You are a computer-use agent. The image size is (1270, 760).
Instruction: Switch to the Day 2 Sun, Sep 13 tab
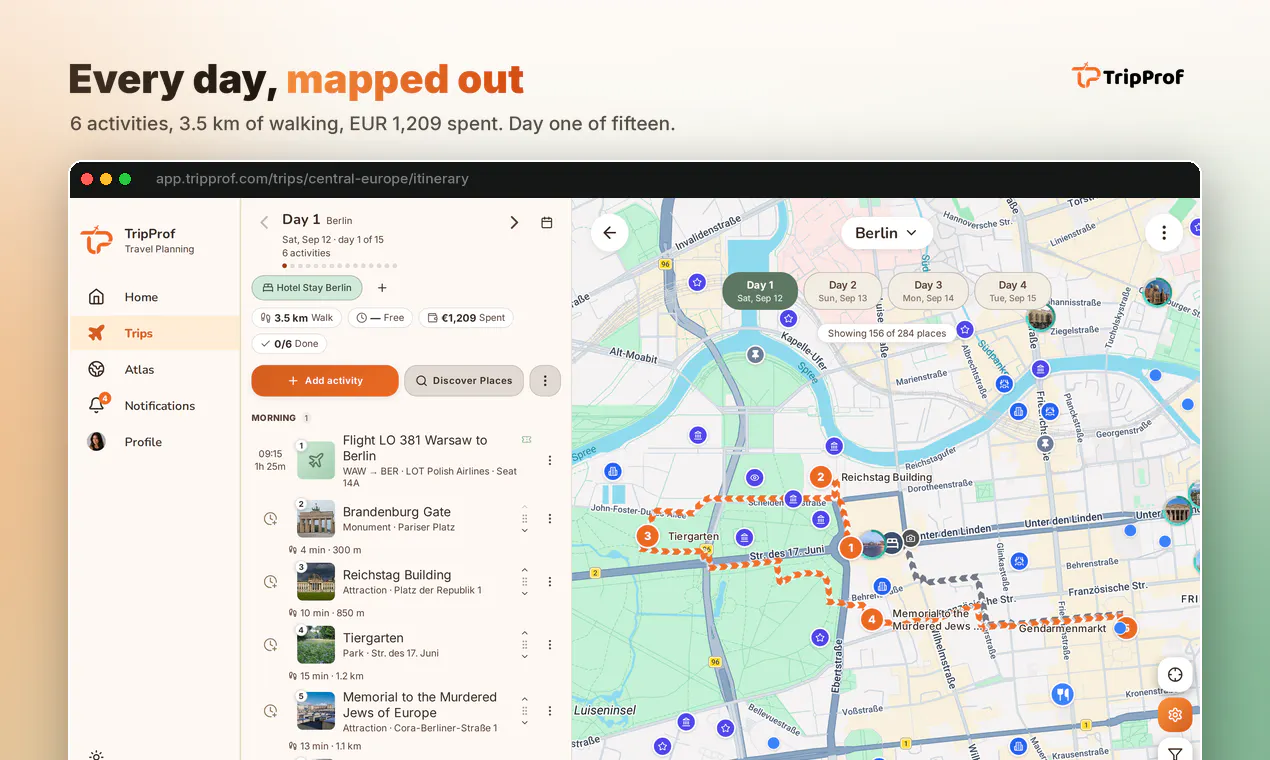(x=843, y=291)
